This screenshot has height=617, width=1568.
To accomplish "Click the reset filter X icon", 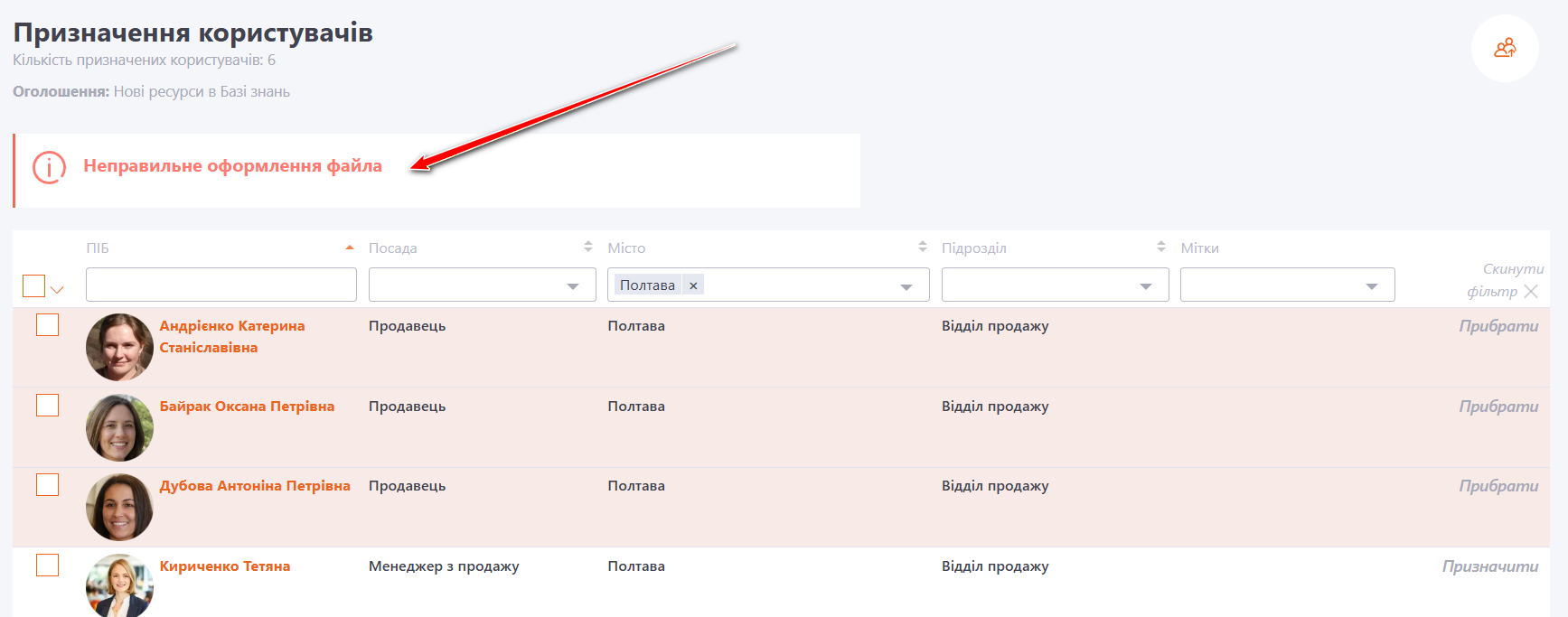I will click(x=1530, y=291).
